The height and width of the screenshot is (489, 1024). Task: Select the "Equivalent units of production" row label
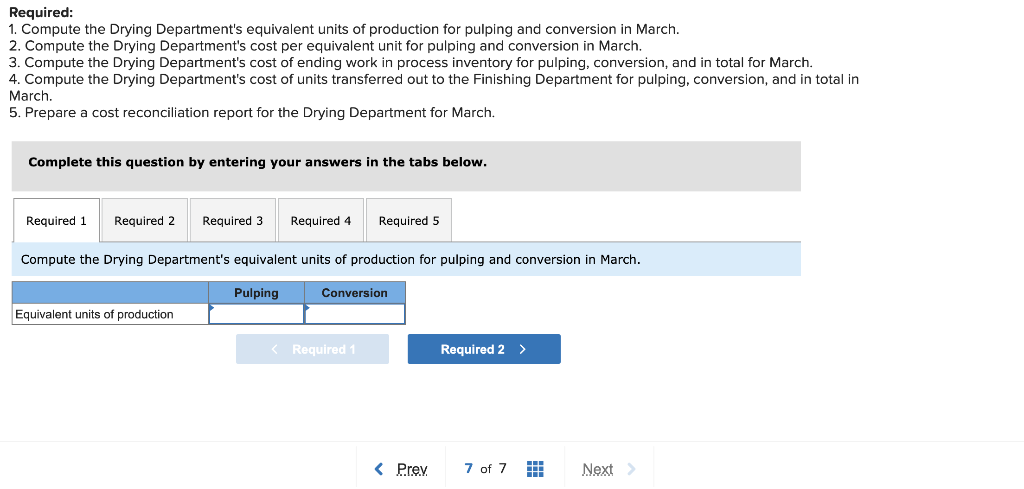95,314
